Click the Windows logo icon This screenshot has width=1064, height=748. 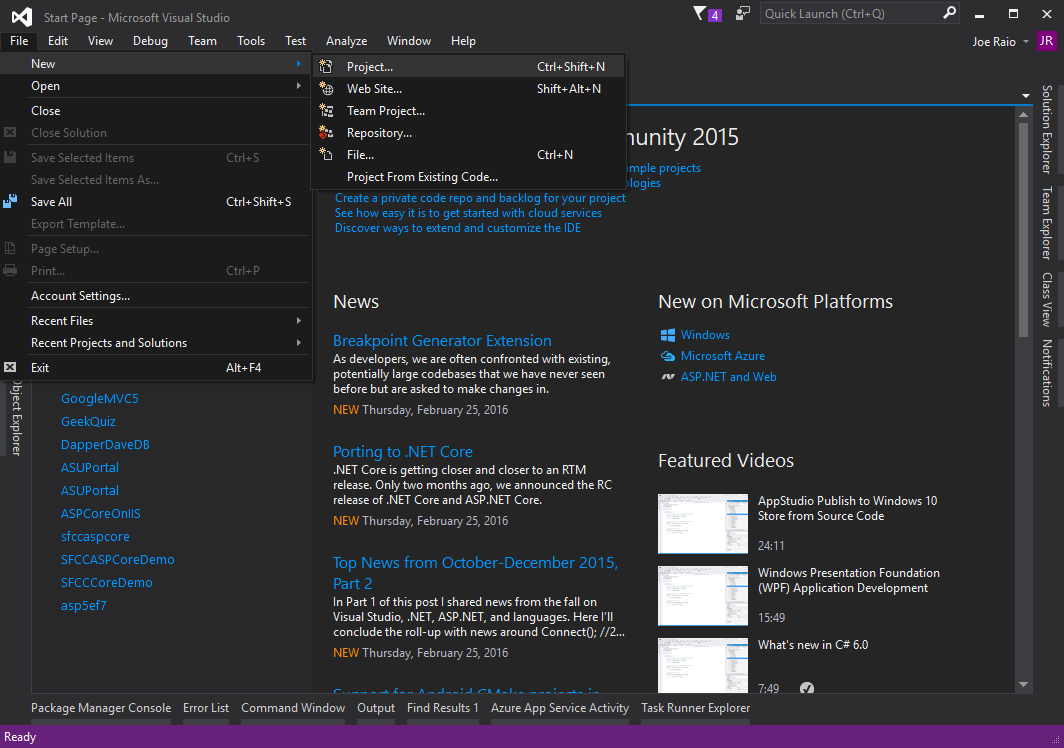668,335
